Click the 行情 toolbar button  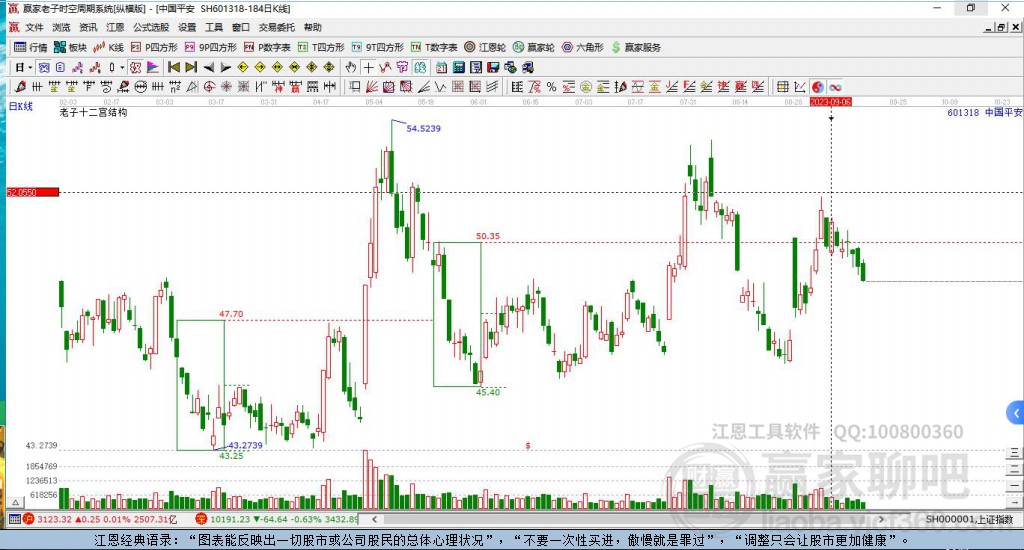(x=31, y=47)
